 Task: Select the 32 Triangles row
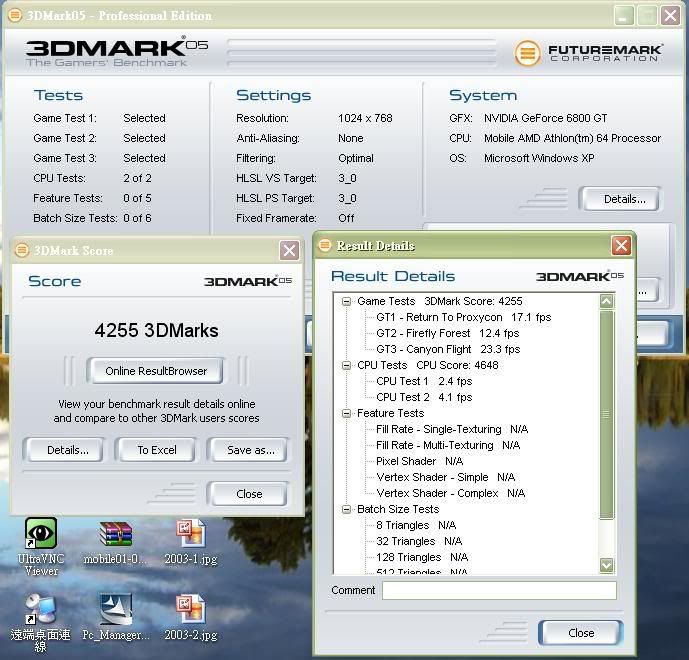[419, 541]
